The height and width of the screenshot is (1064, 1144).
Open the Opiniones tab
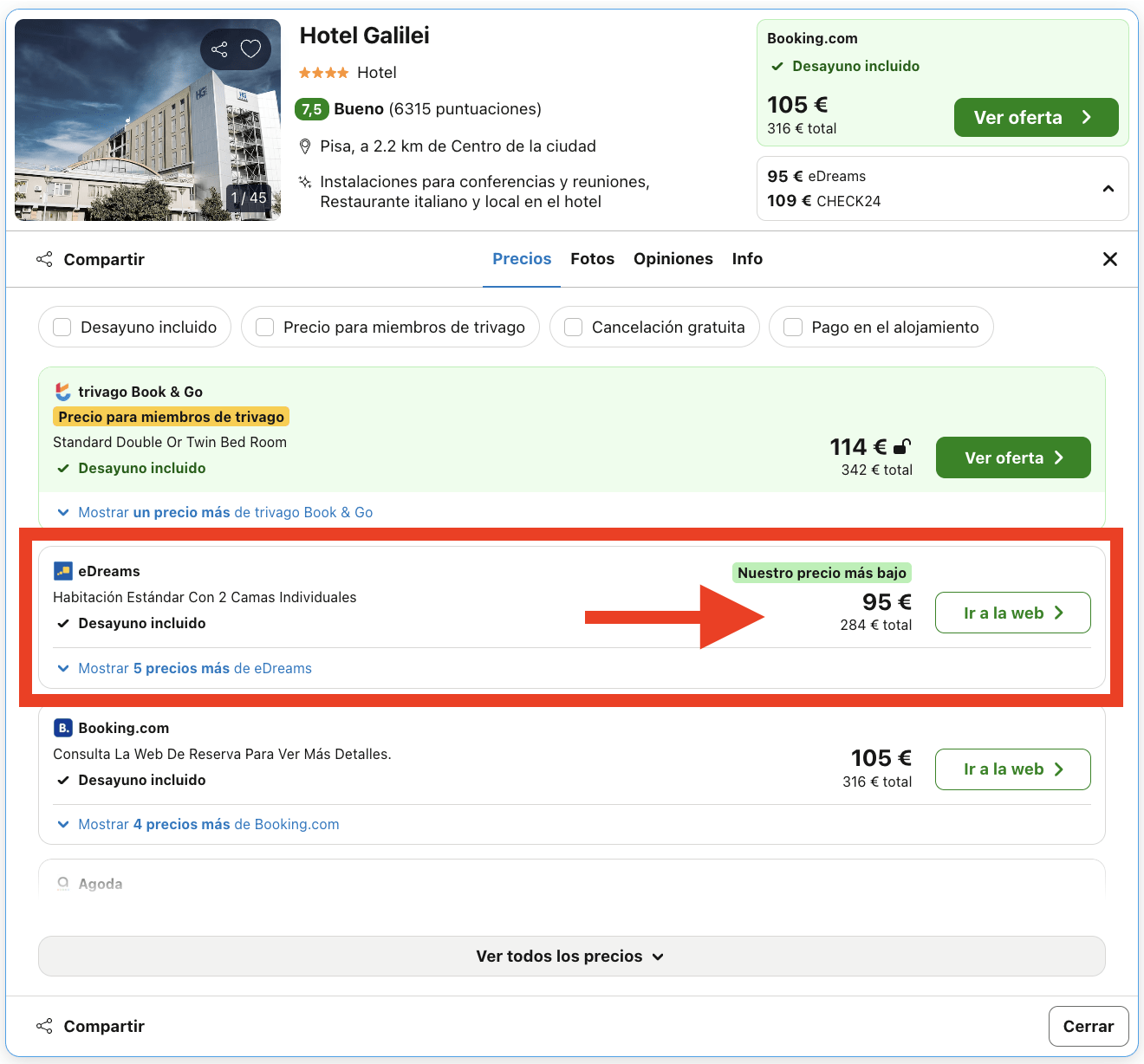673,259
